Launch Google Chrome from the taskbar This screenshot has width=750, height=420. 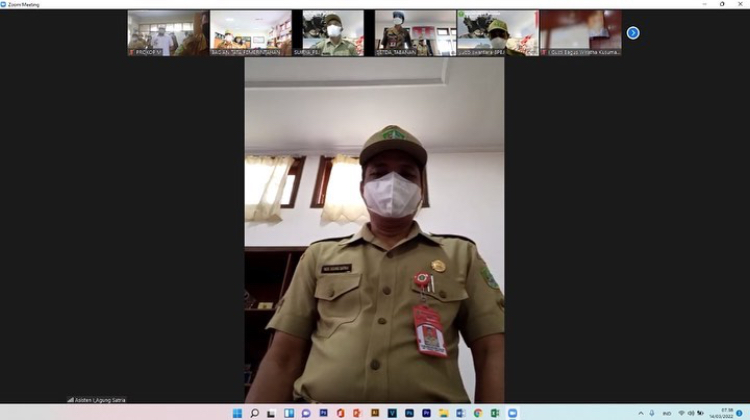tap(478, 412)
